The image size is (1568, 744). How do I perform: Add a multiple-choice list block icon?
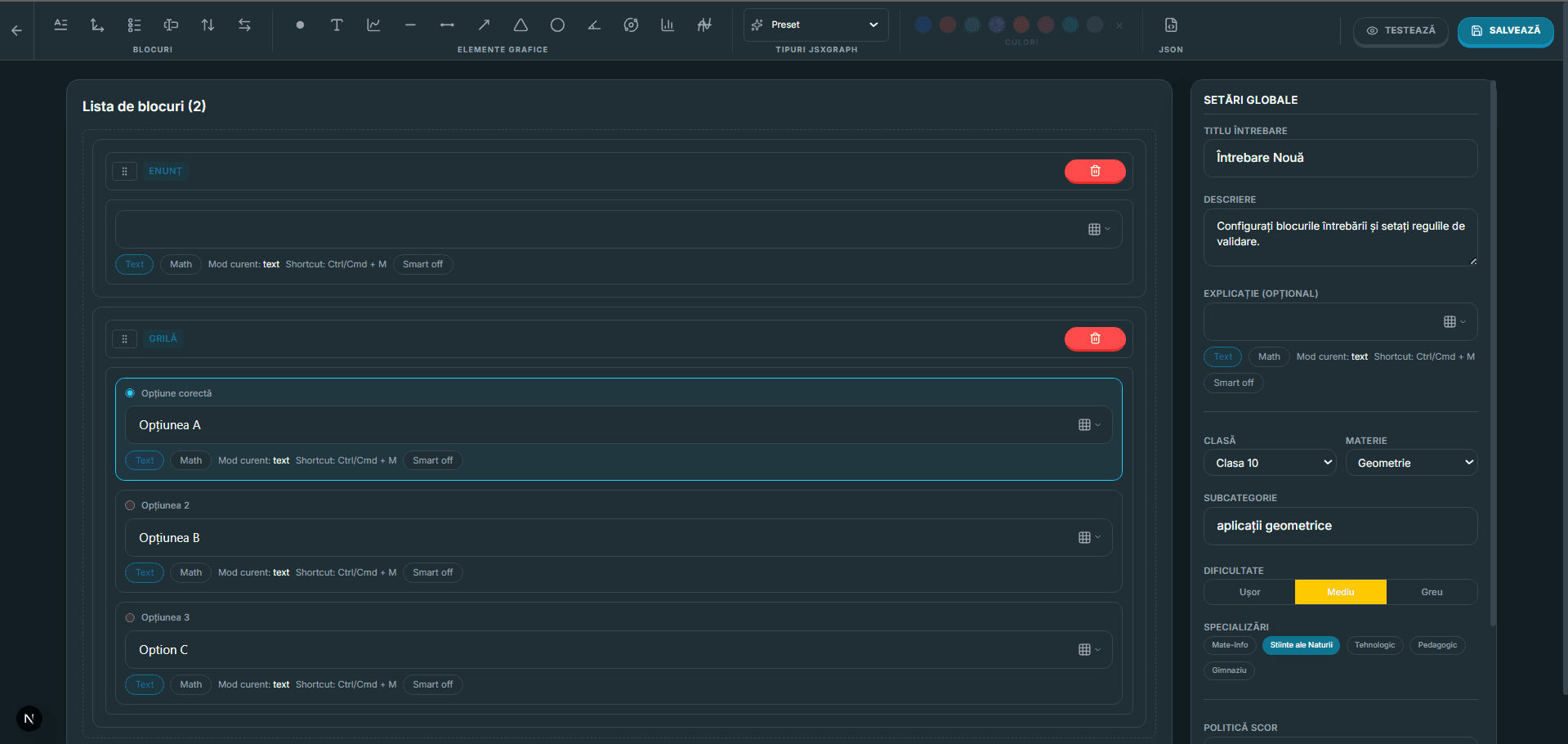click(x=134, y=25)
